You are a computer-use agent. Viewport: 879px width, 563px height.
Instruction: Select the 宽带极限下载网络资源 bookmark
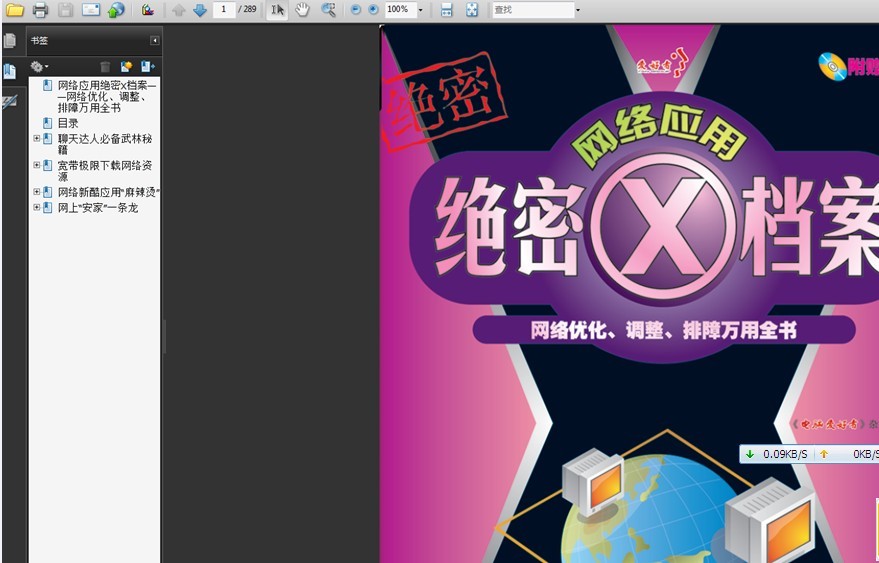click(105, 170)
